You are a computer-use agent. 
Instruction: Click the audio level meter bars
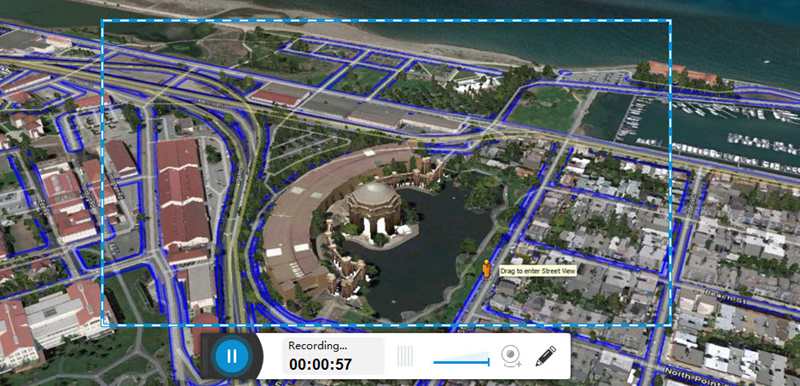[406, 356]
